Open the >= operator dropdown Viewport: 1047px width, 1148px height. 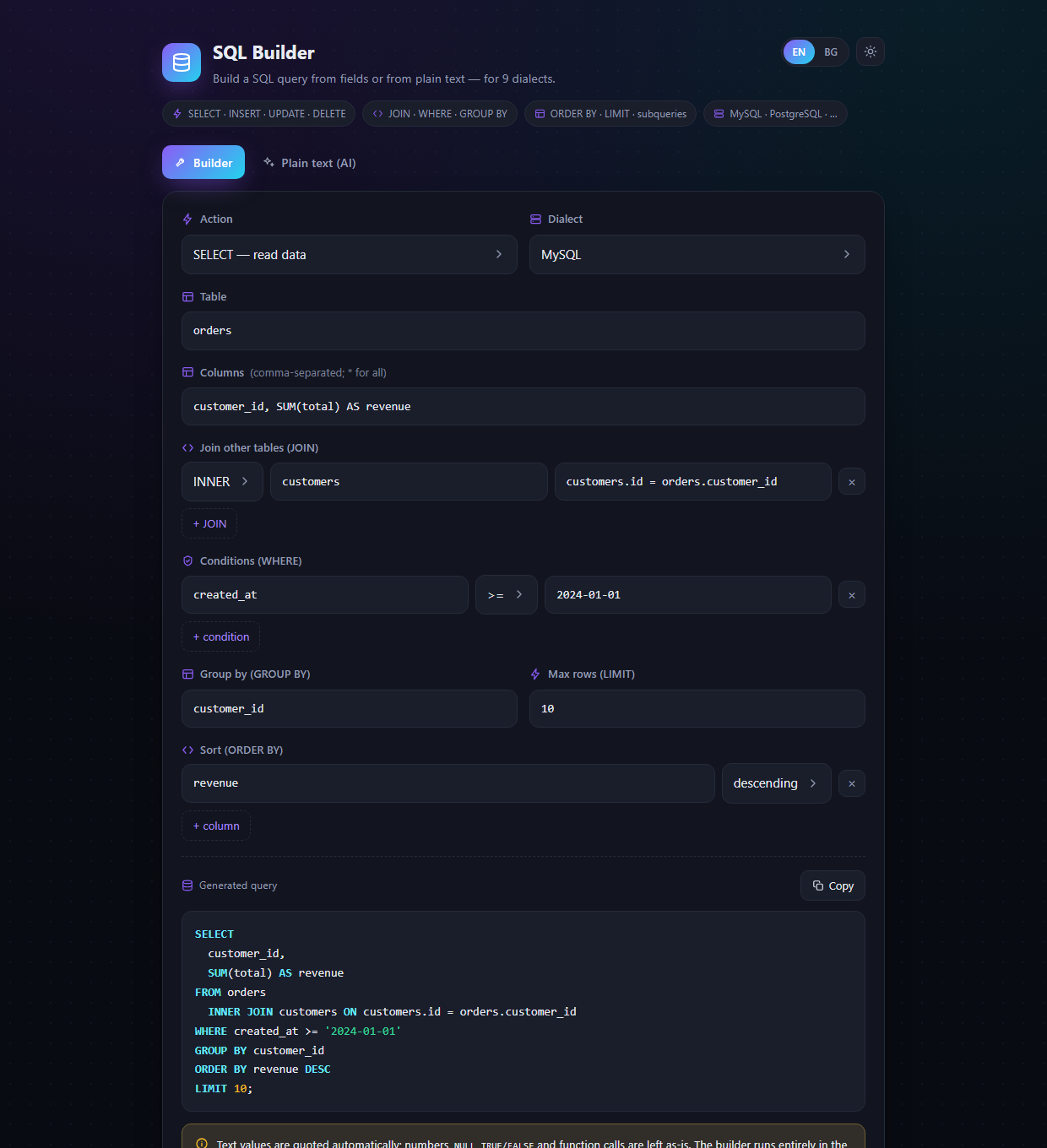tap(507, 595)
